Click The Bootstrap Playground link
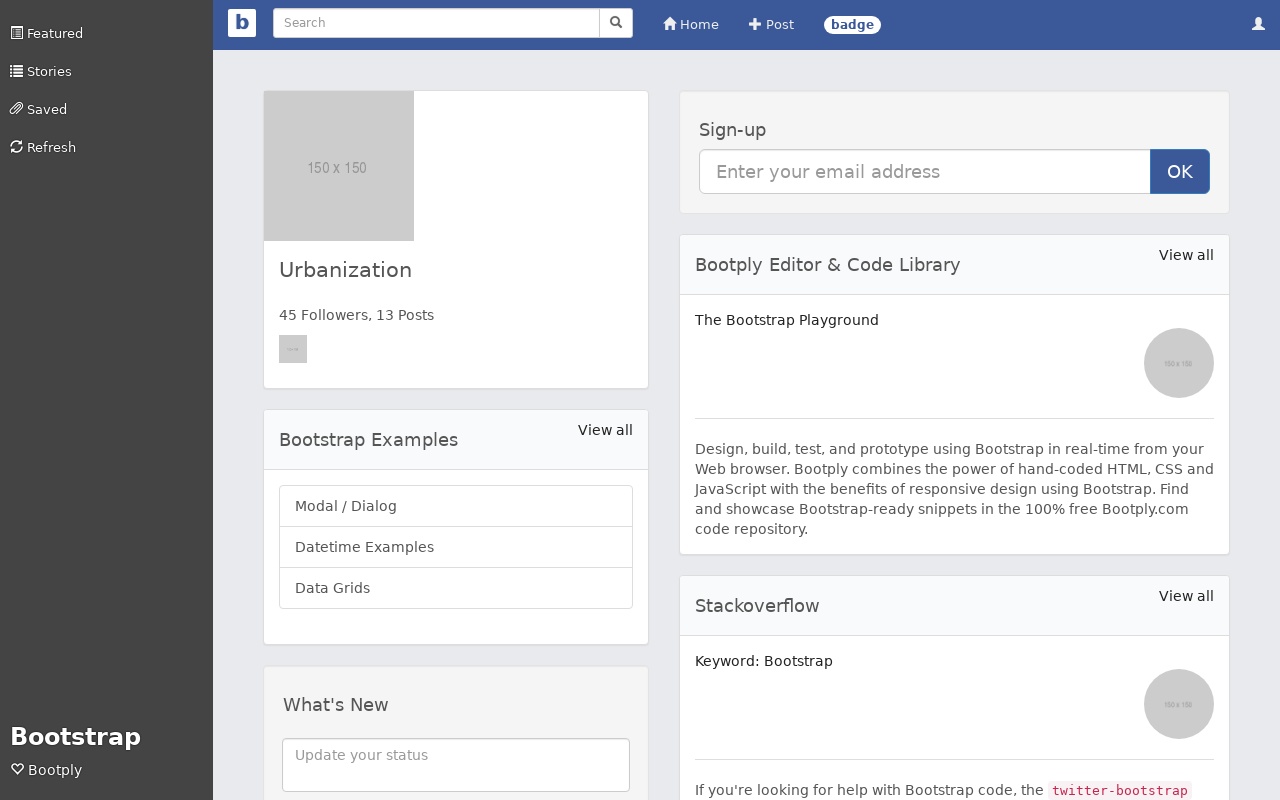 [x=787, y=320]
